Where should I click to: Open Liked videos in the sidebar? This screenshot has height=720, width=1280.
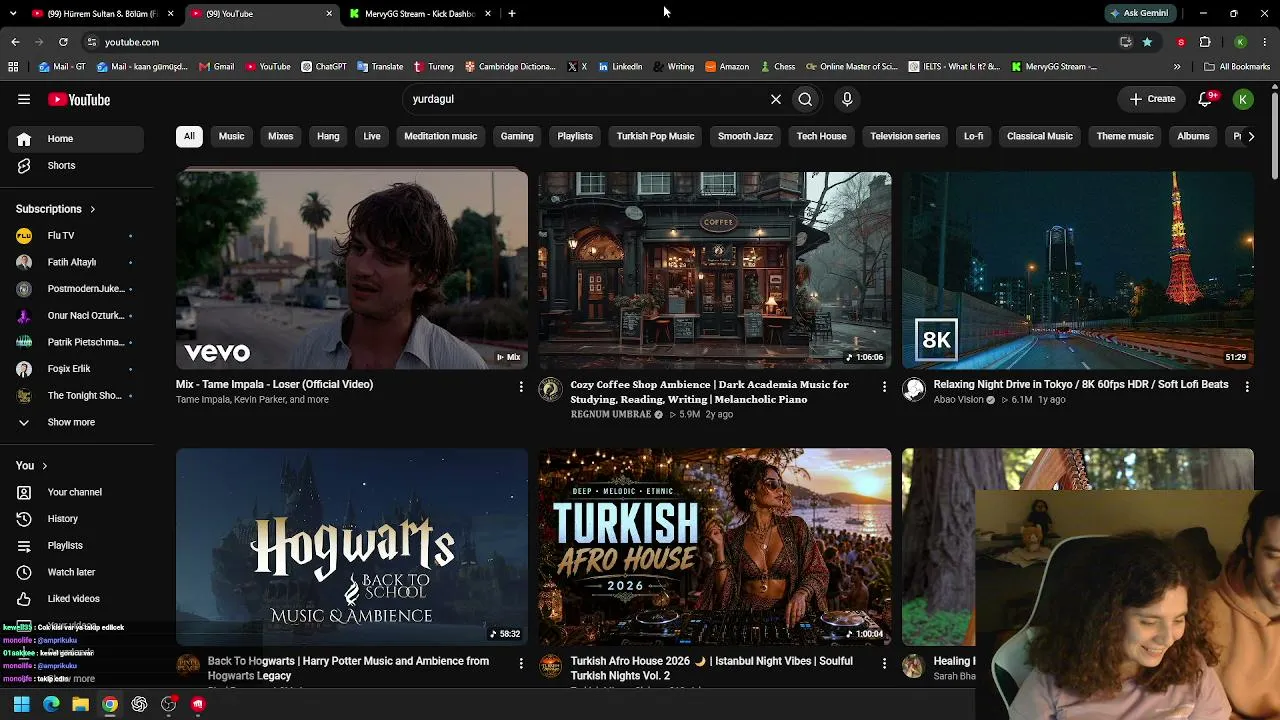pyautogui.click(x=77, y=598)
